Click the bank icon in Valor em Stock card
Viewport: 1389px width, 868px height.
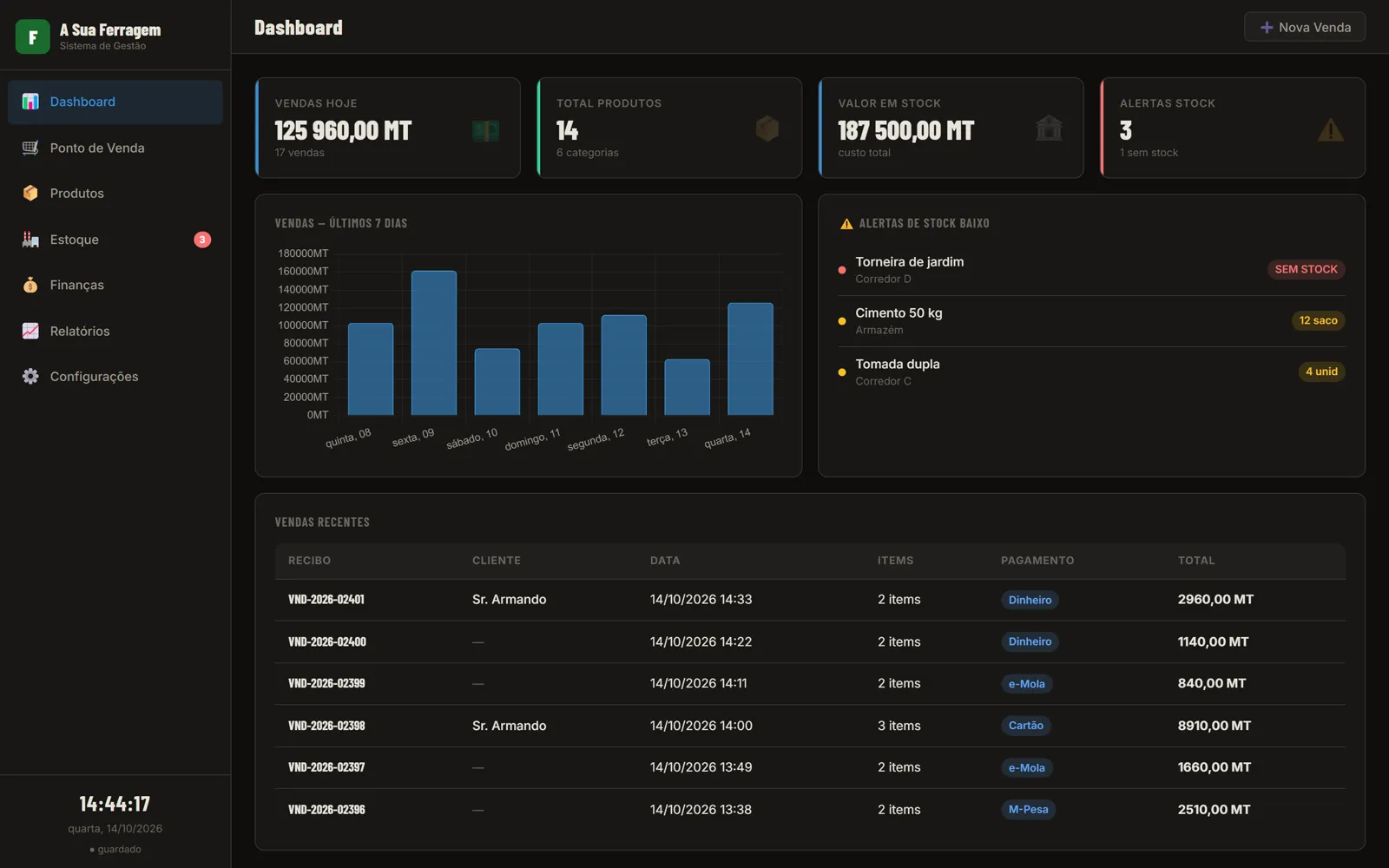point(1049,128)
